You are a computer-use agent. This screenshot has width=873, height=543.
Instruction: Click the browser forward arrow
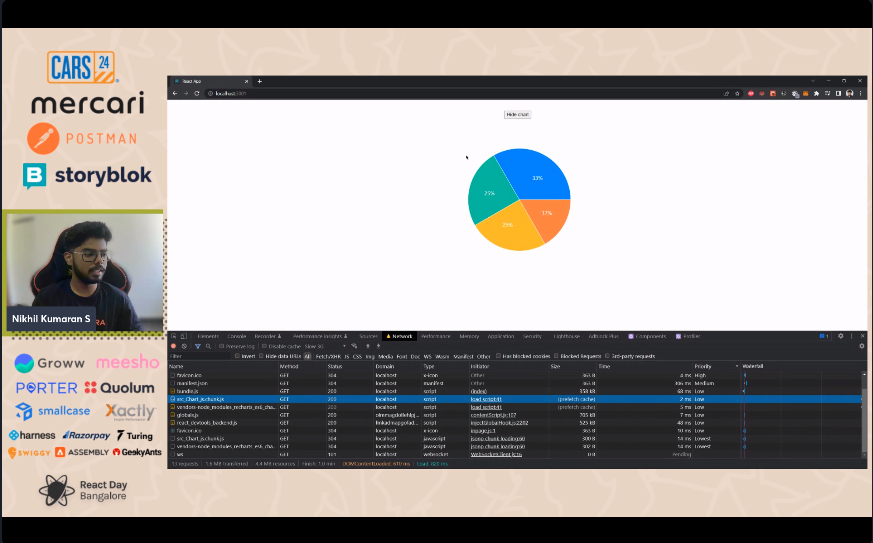click(x=186, y=94)
